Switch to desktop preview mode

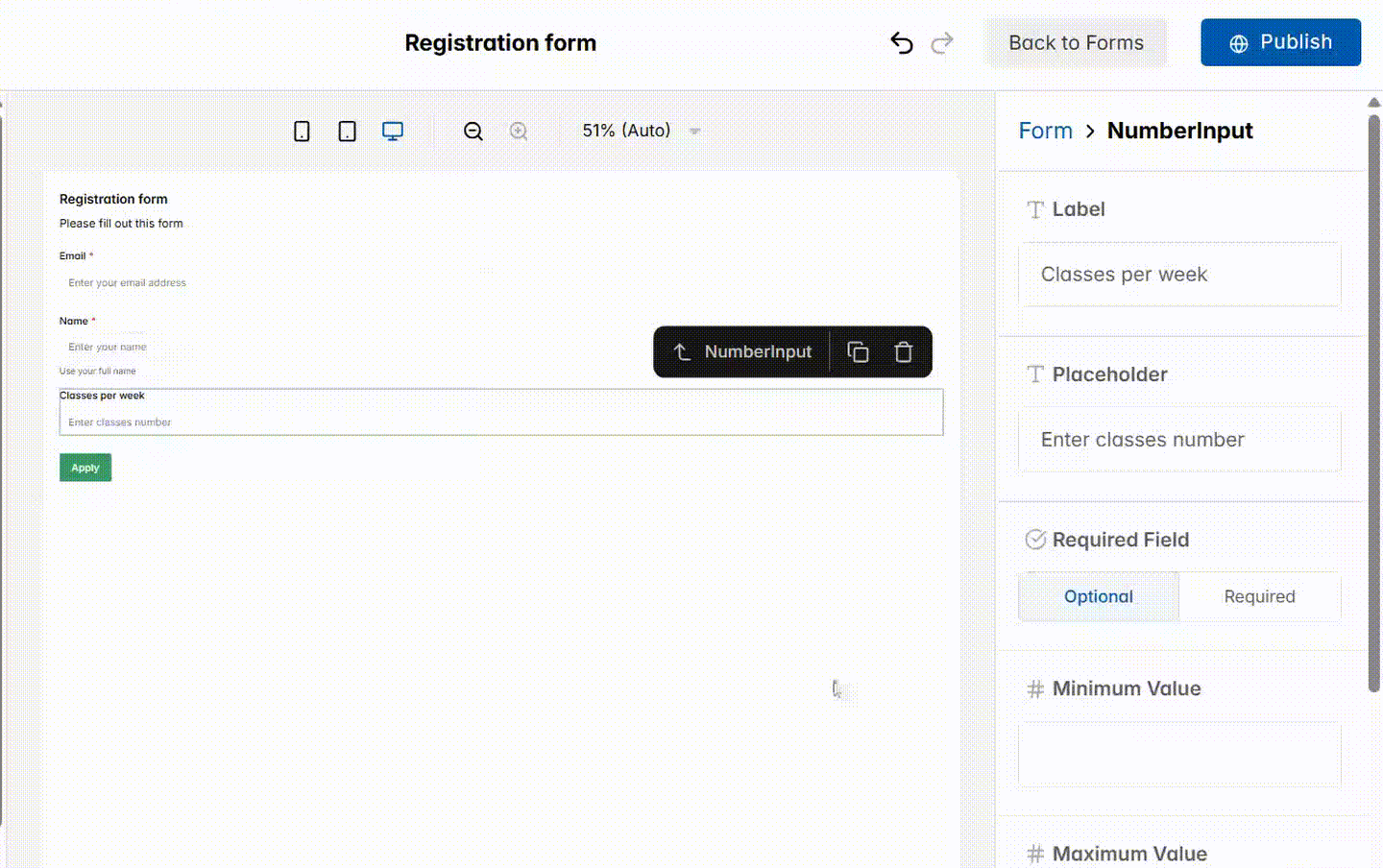tap(393, 131)
